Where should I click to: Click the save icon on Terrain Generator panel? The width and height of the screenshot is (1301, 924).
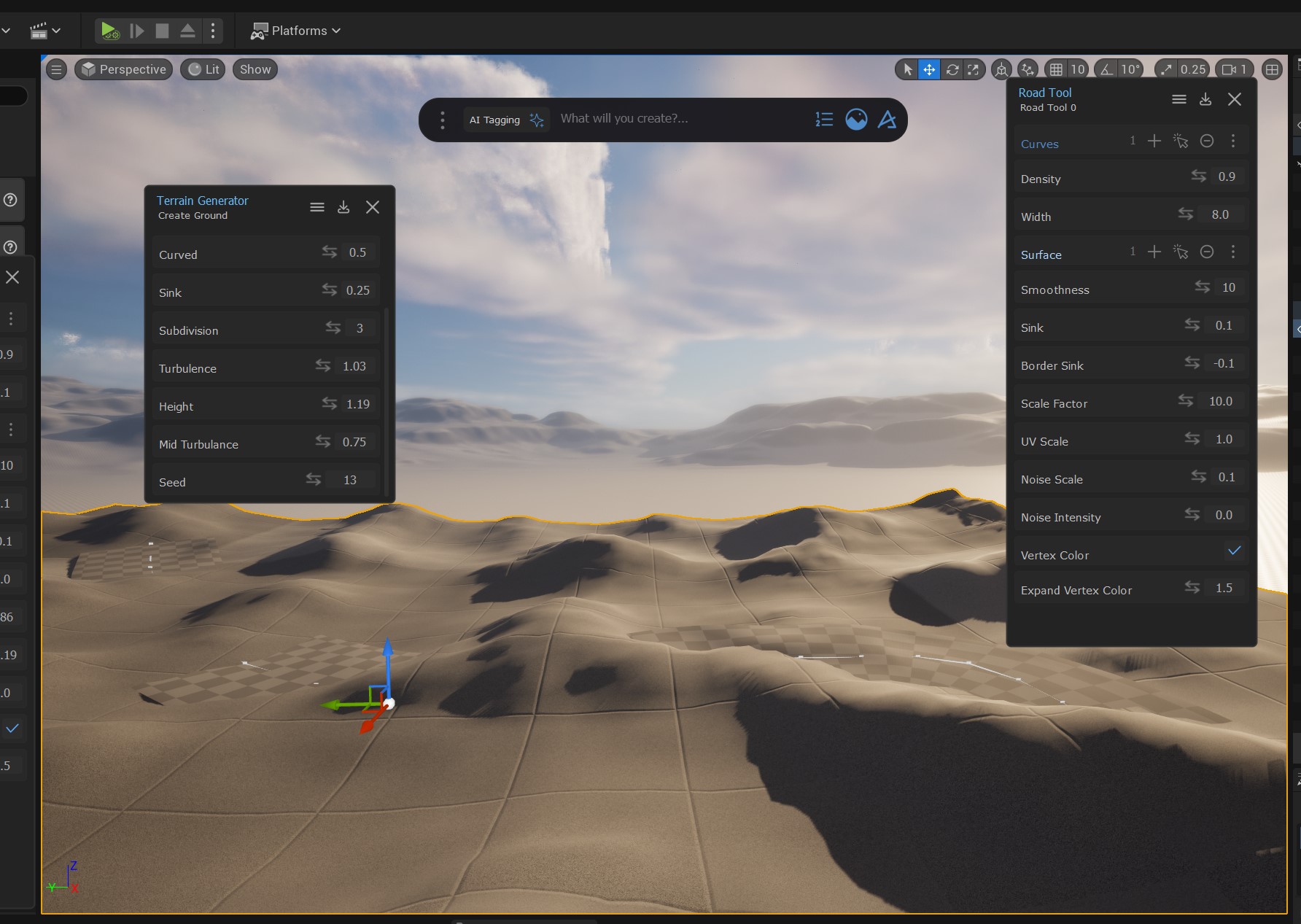(x=343, y=207)
